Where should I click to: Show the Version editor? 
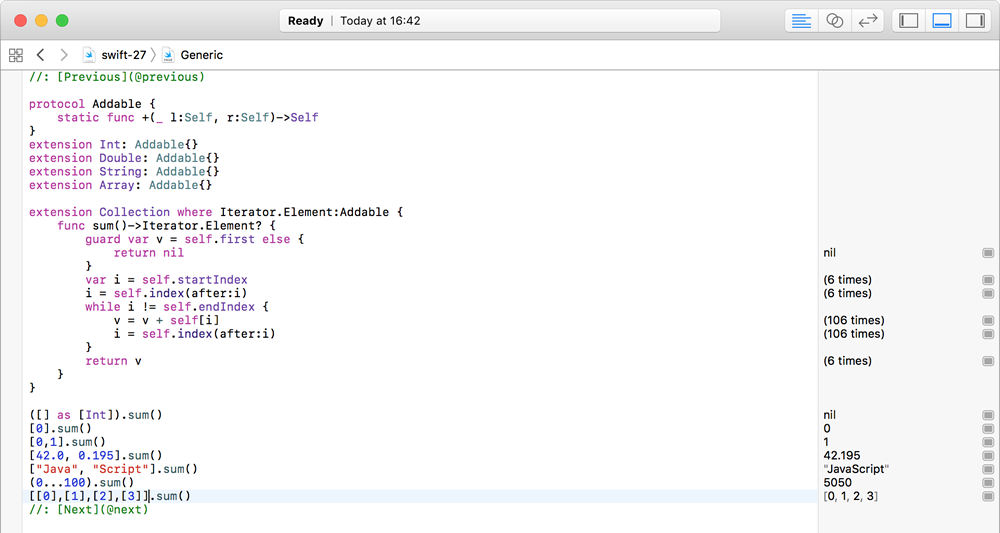[867, 21]
